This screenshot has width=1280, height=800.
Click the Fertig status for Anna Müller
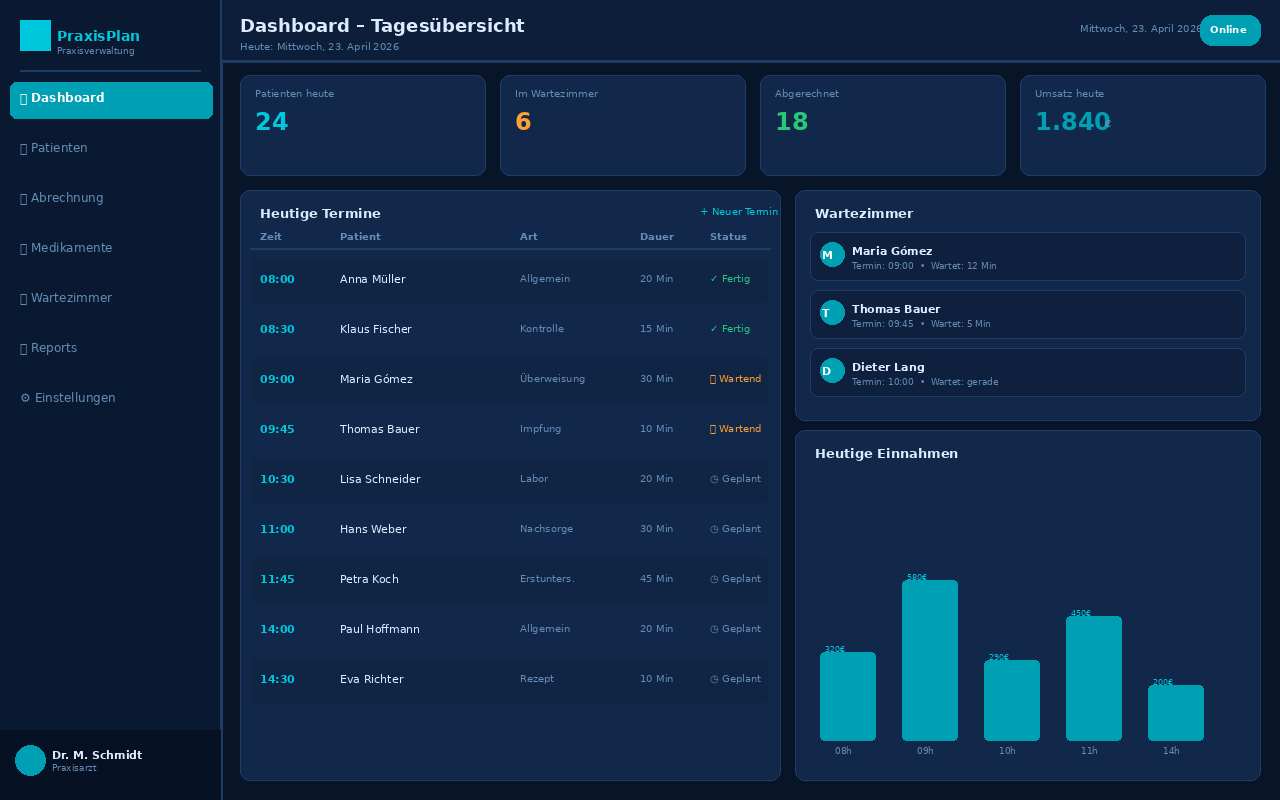point(730,279)
